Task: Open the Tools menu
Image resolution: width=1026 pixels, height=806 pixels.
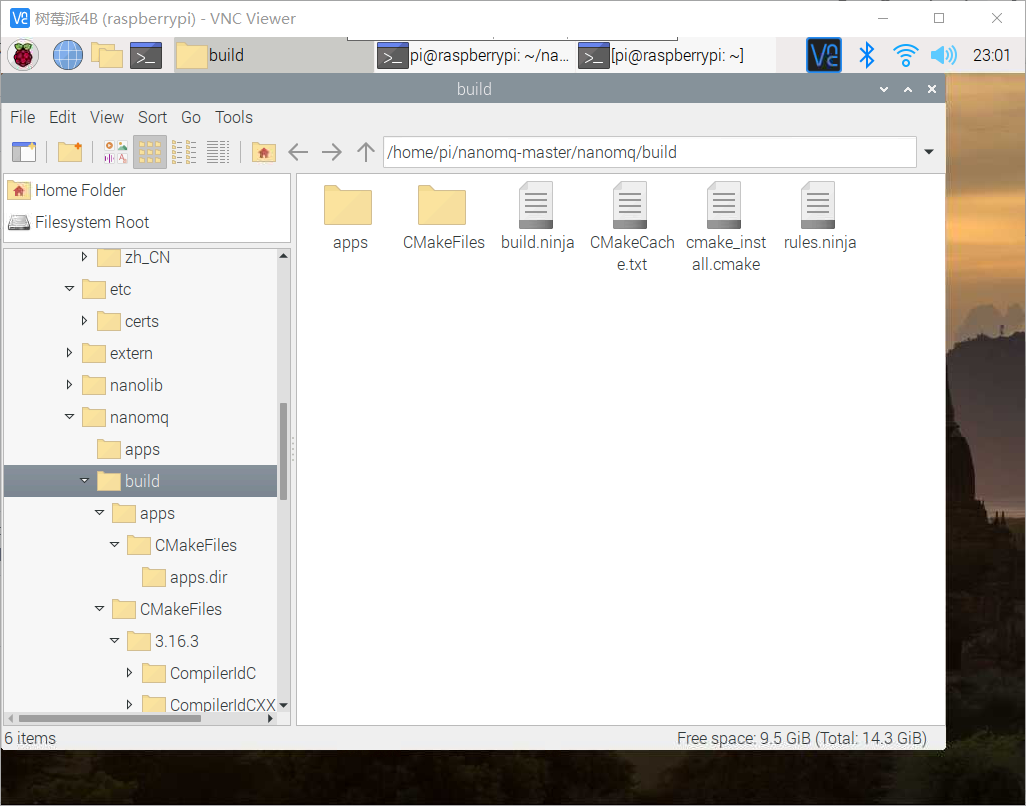Action: coord(234,117)
